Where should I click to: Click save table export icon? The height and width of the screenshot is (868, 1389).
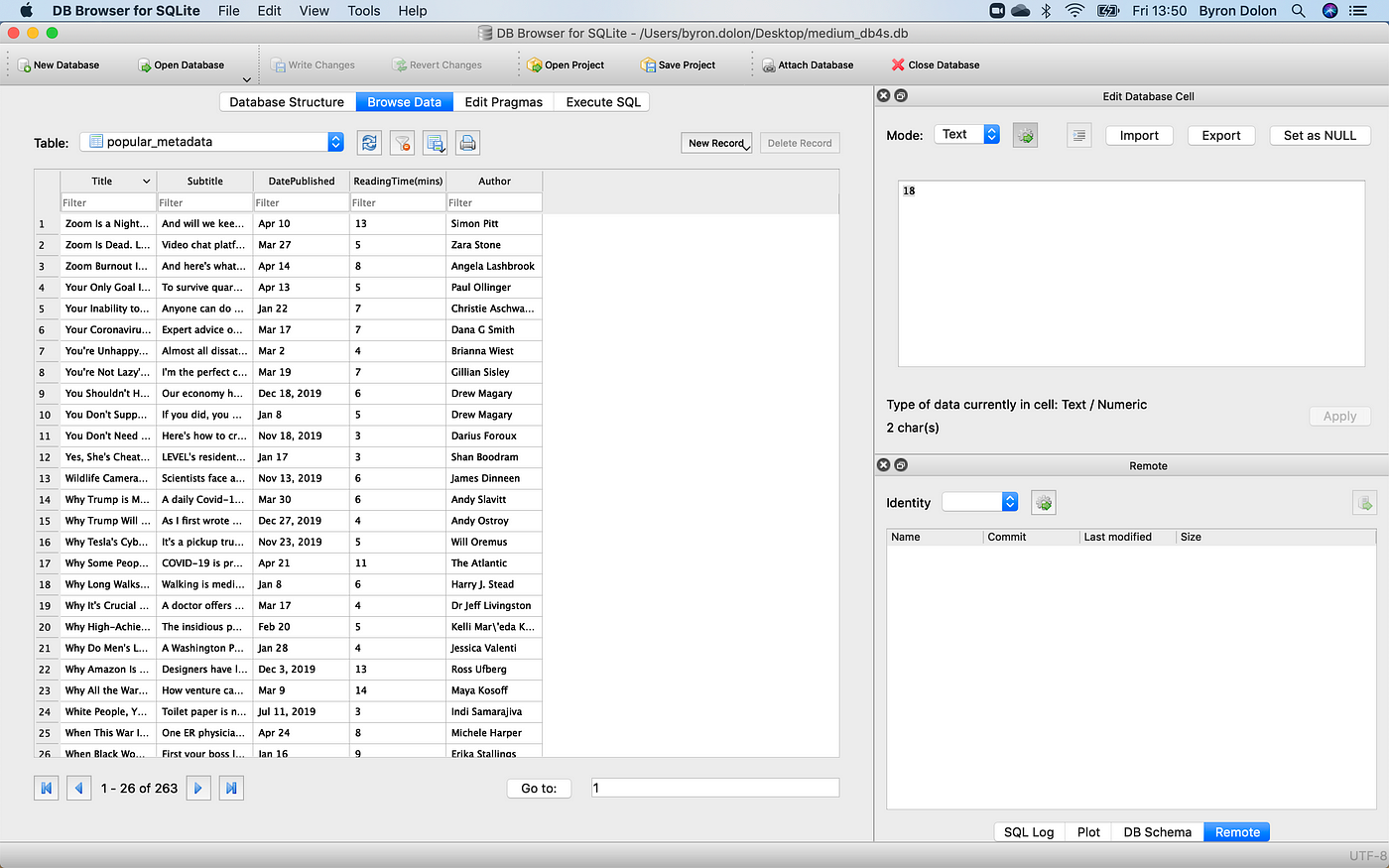[435, 143]
